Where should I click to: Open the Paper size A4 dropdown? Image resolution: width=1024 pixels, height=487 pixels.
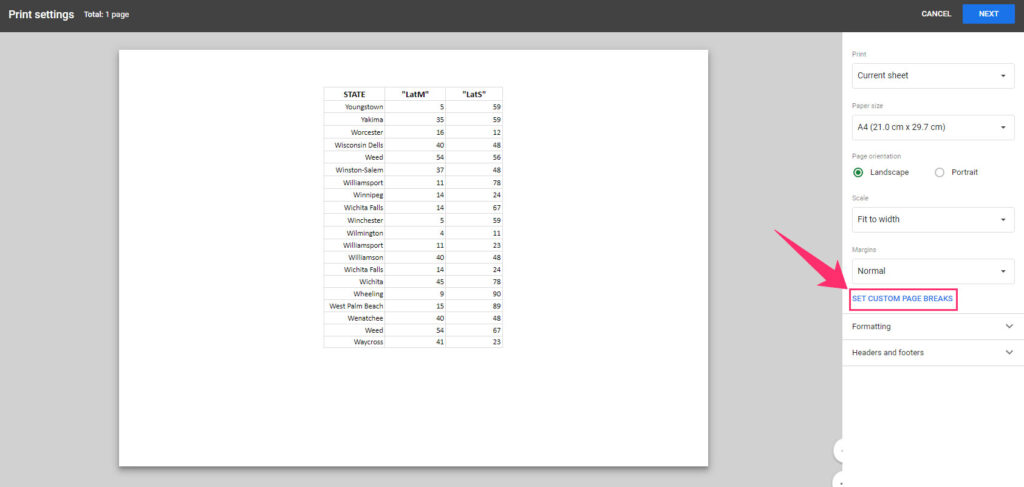pyautogui.click(x=933, y=127)
